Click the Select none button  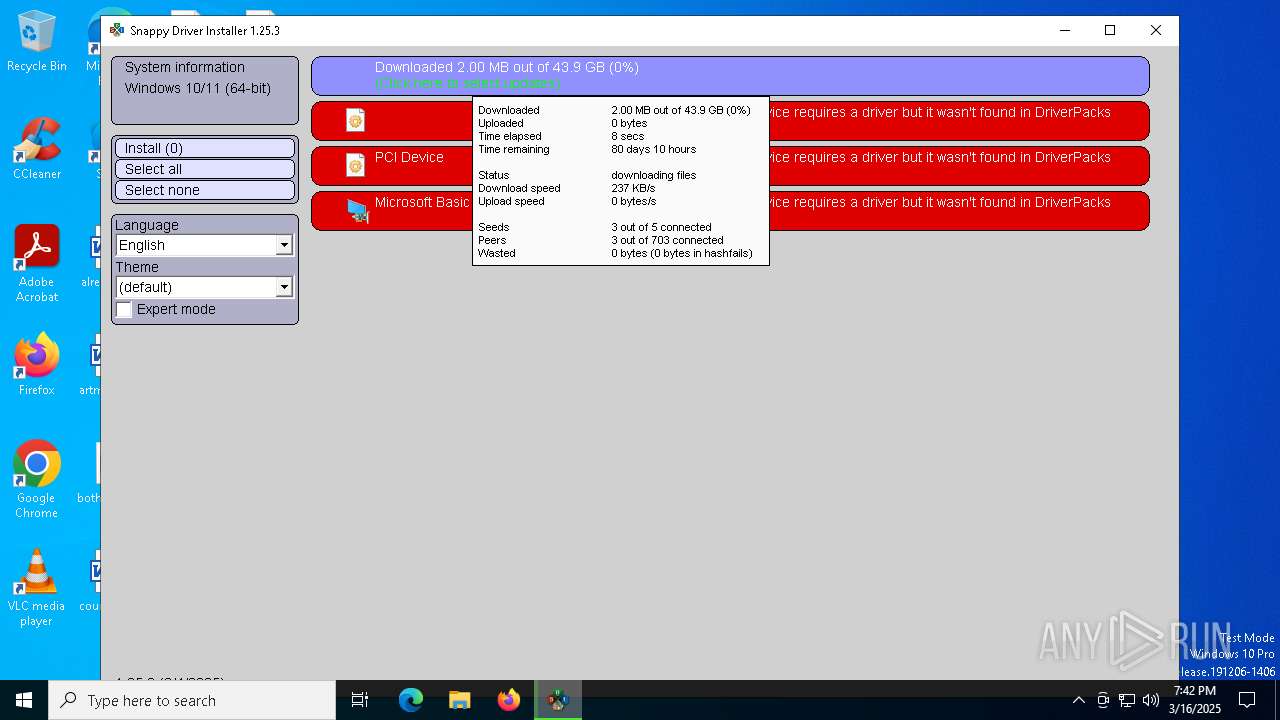click(205, 190)
